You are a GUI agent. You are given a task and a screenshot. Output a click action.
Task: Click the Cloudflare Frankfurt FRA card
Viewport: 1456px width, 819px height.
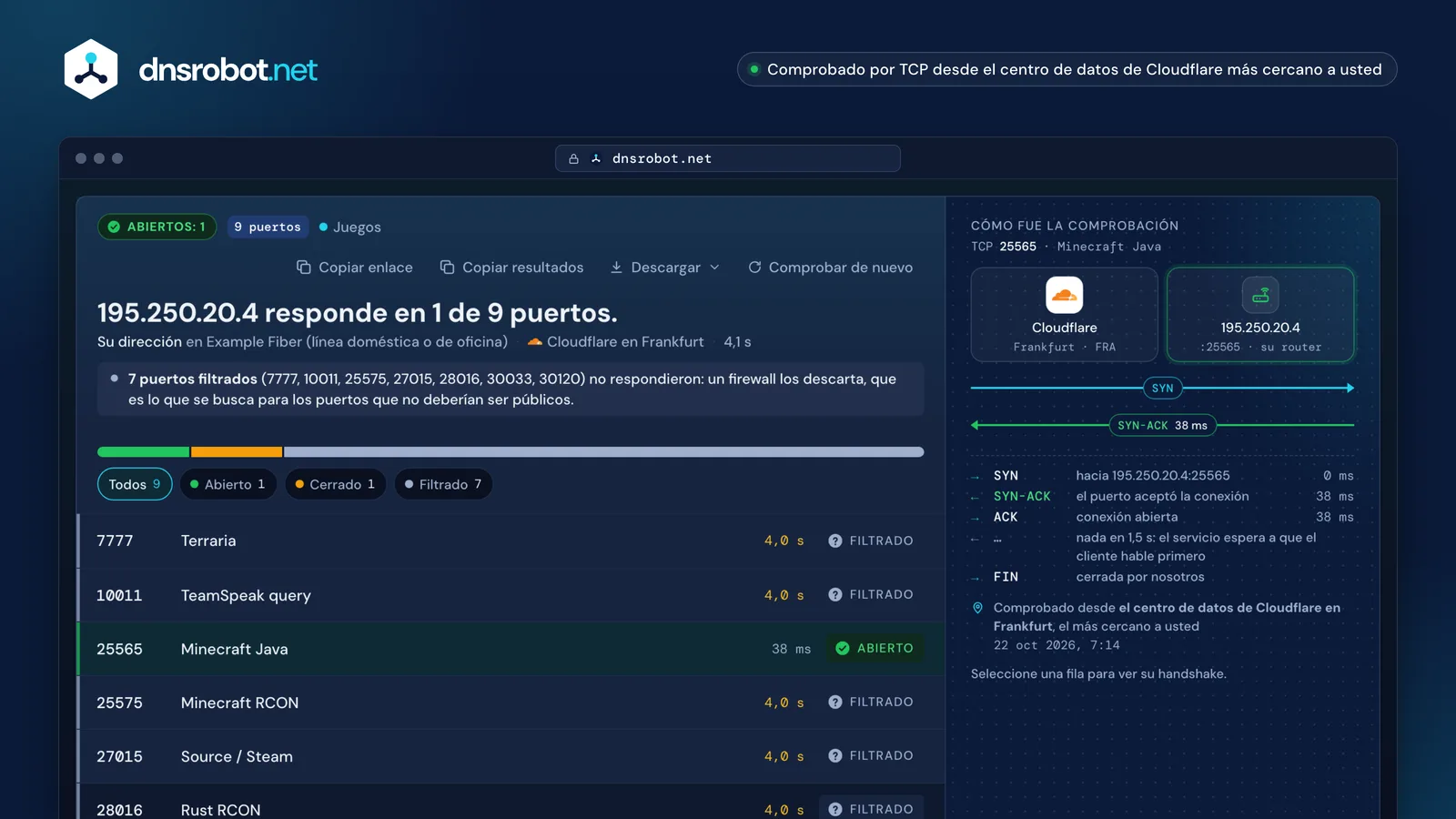1064,314
